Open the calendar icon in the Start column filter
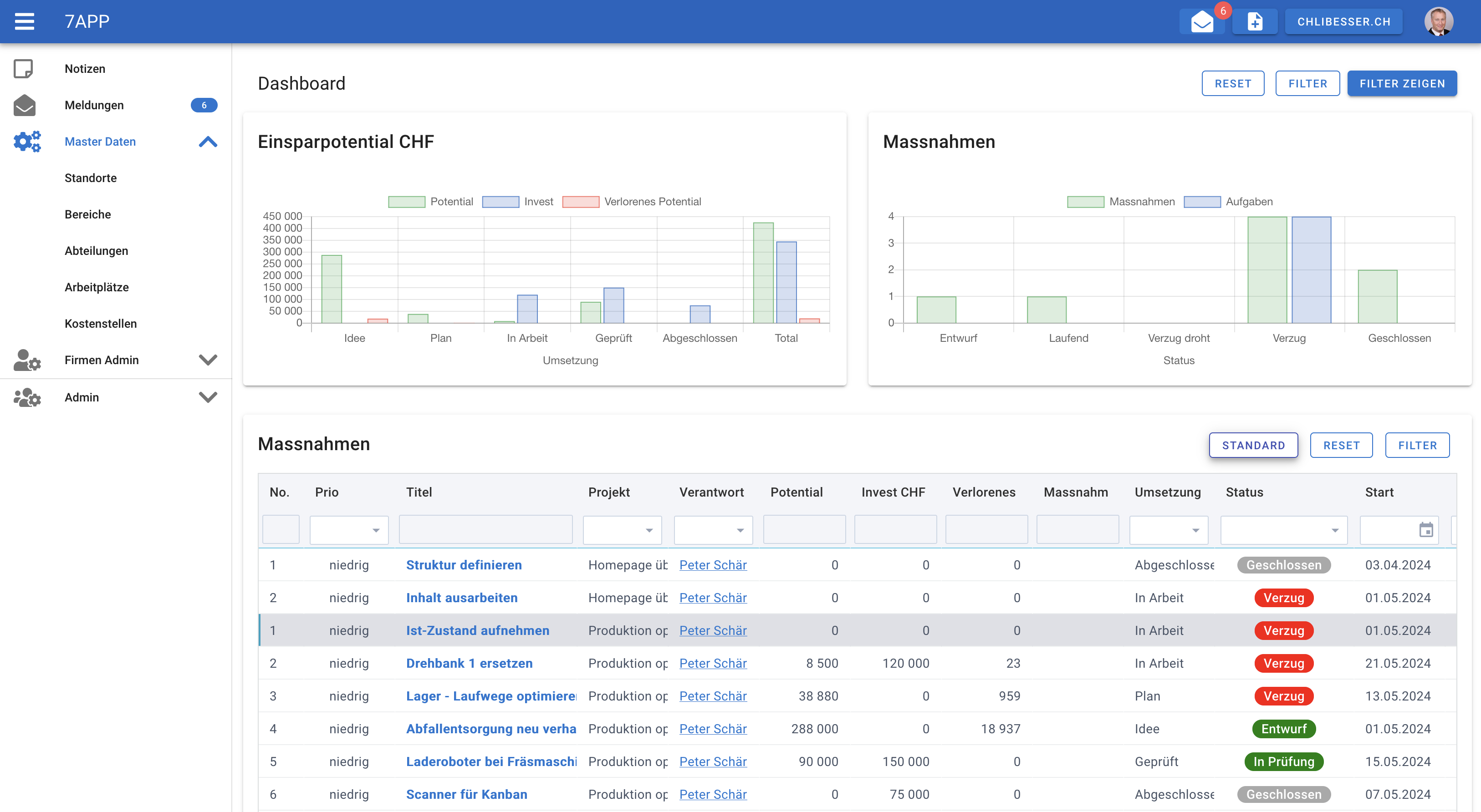 [x=1428, y=529]
